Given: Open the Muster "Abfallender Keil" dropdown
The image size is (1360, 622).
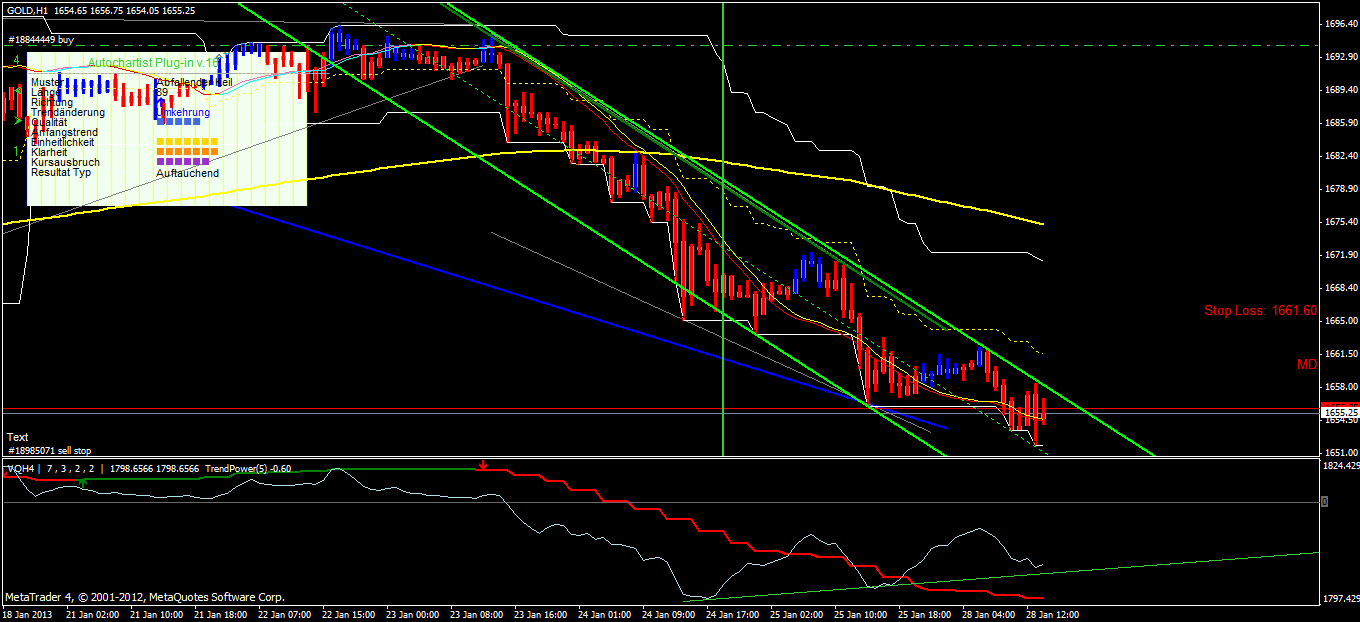Looking at the screenshot, I should coord(194,81).
